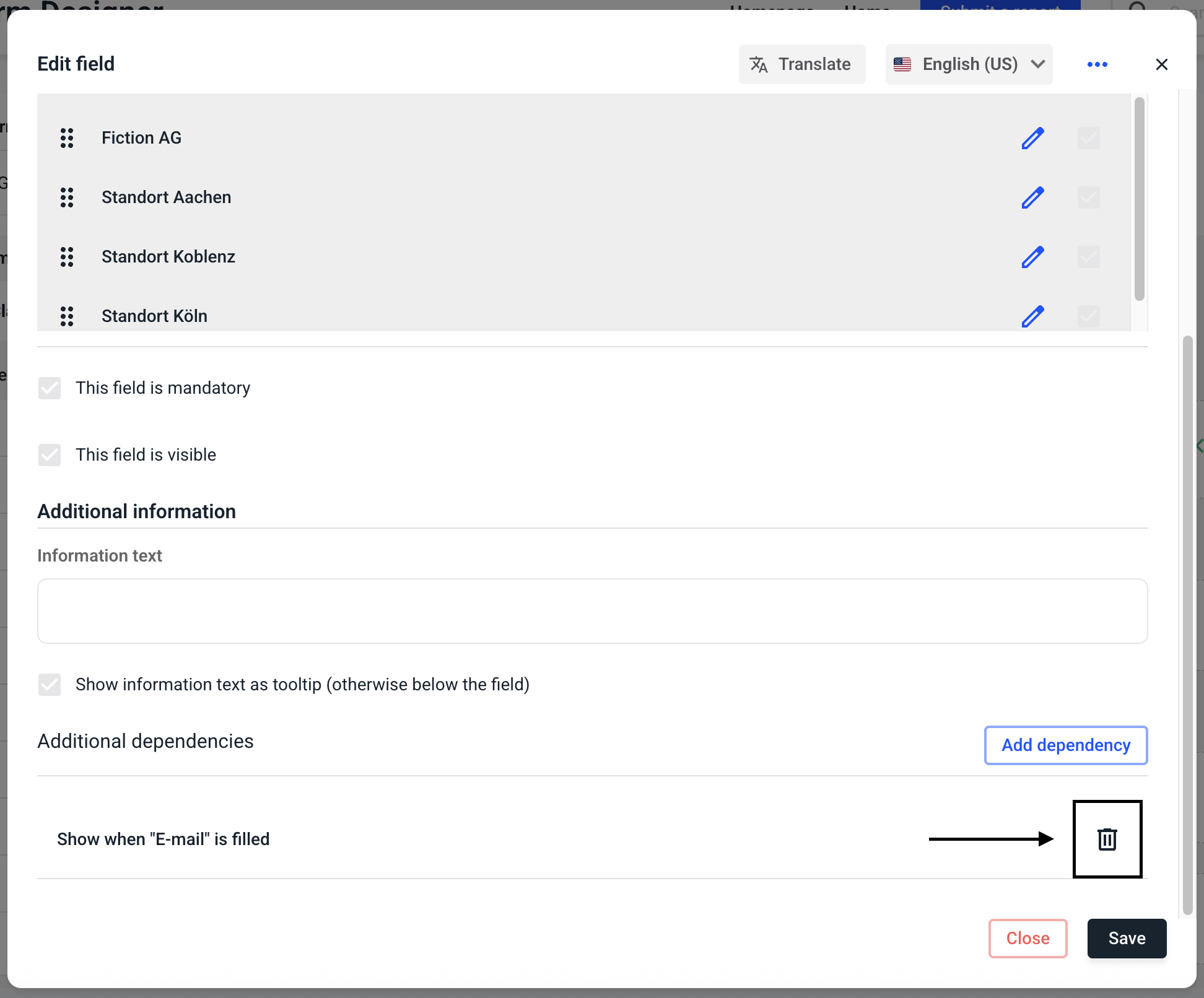Edit the Fiction AG option
The width and height of the screenshot is (1204, 998).
pos(1032,138)
